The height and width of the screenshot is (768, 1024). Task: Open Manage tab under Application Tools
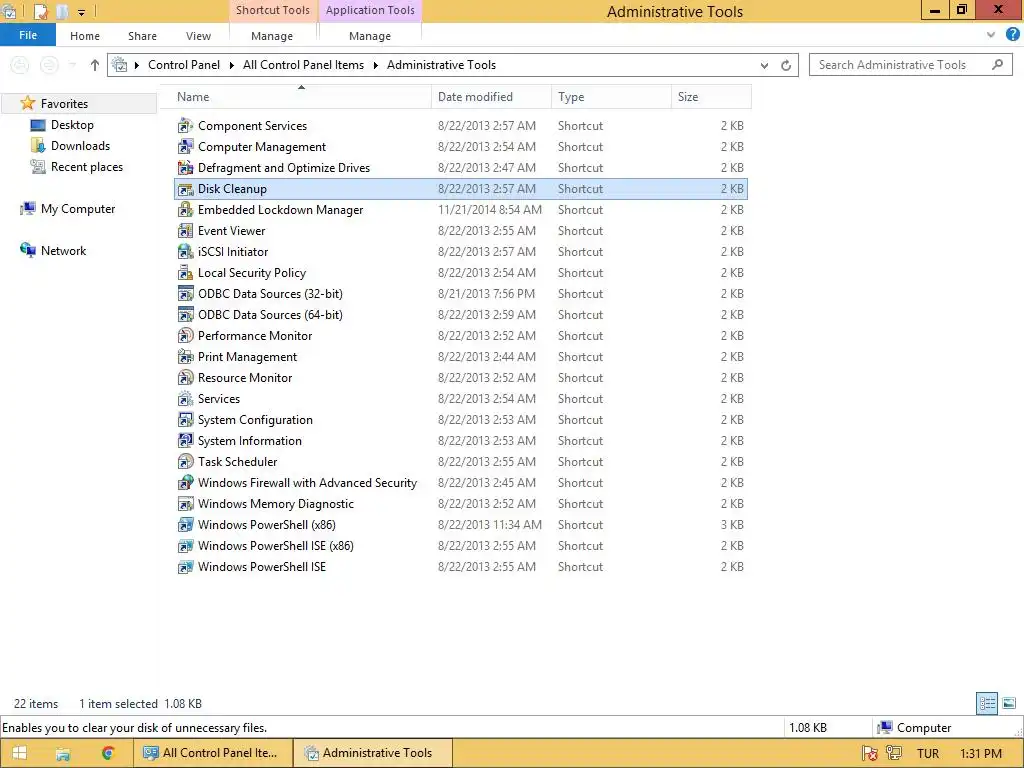(x=370, y=36)
